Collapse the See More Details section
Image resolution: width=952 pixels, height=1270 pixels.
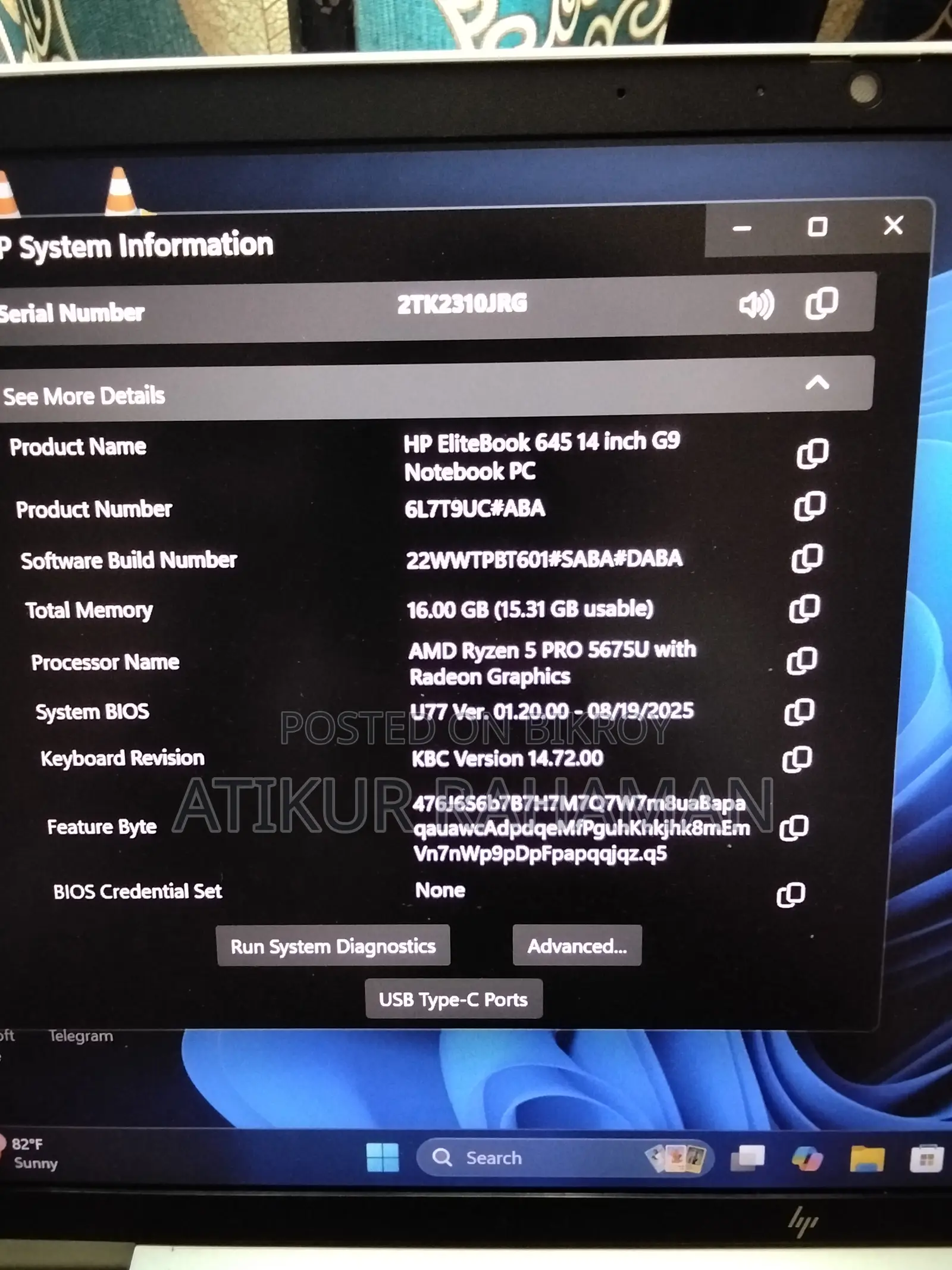click(x=818, y=383)
